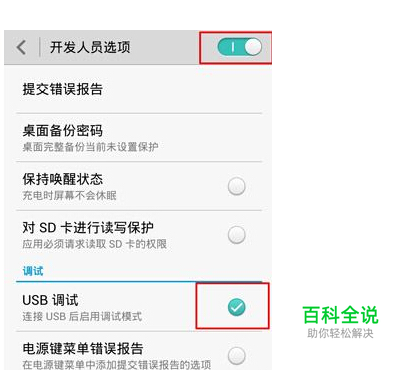The width and height of the screenshot is (419, 370).
Task: Tap the 充电时屏幕不会休眠 subtitle
Action: [69, 195]
